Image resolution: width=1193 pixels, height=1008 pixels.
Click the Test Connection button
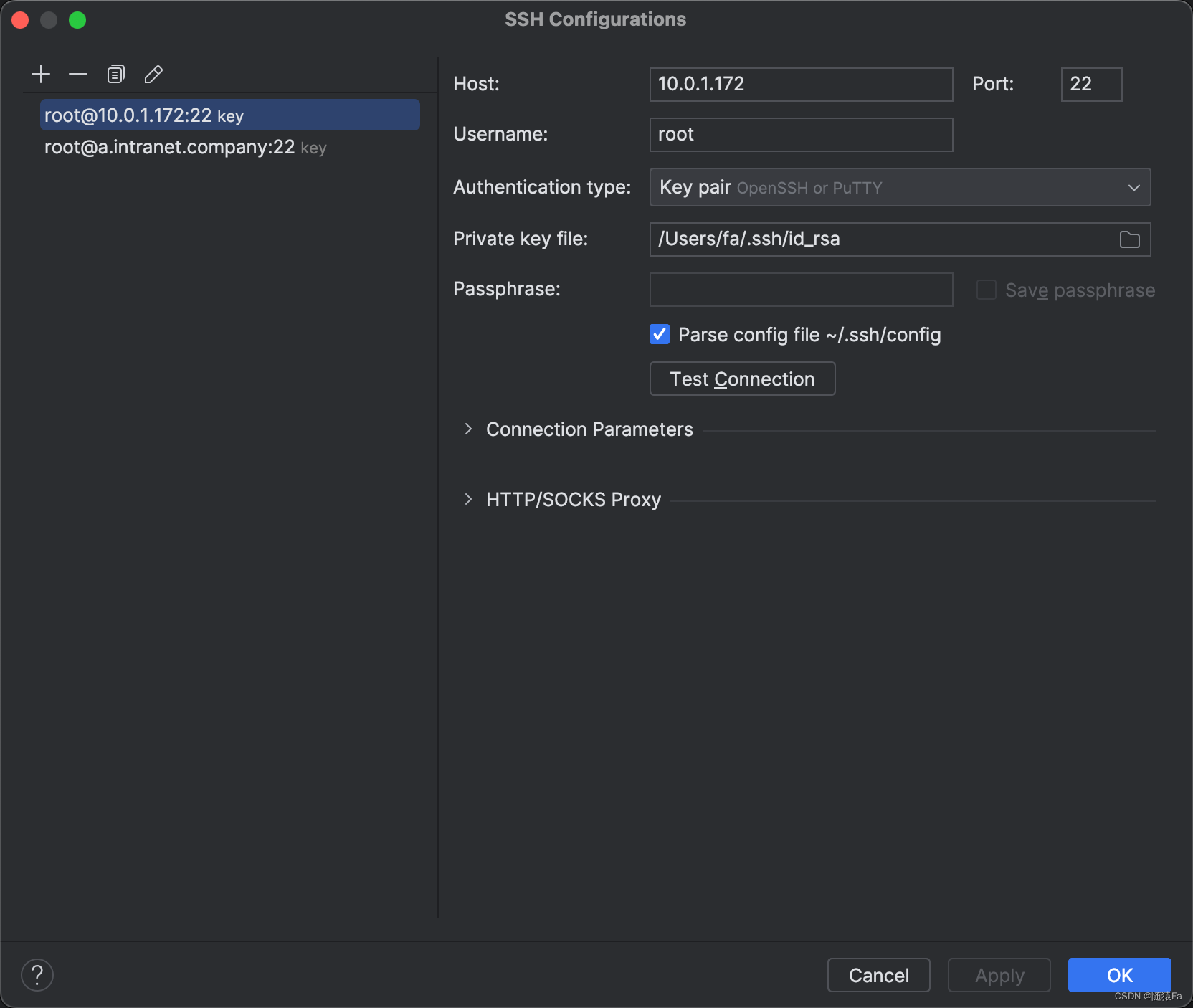pyautogui.click(x=742, y=379)
